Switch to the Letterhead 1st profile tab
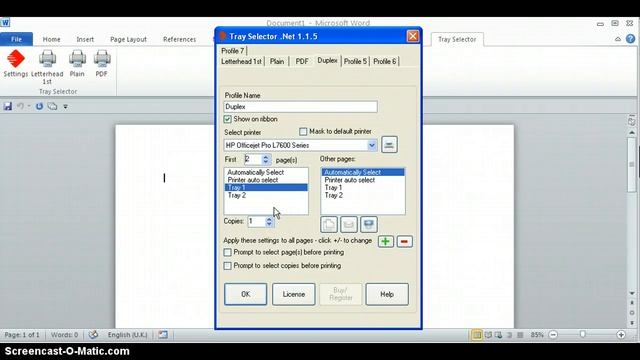The width and height of the screenshot is (640, 360). pos(241,61)
